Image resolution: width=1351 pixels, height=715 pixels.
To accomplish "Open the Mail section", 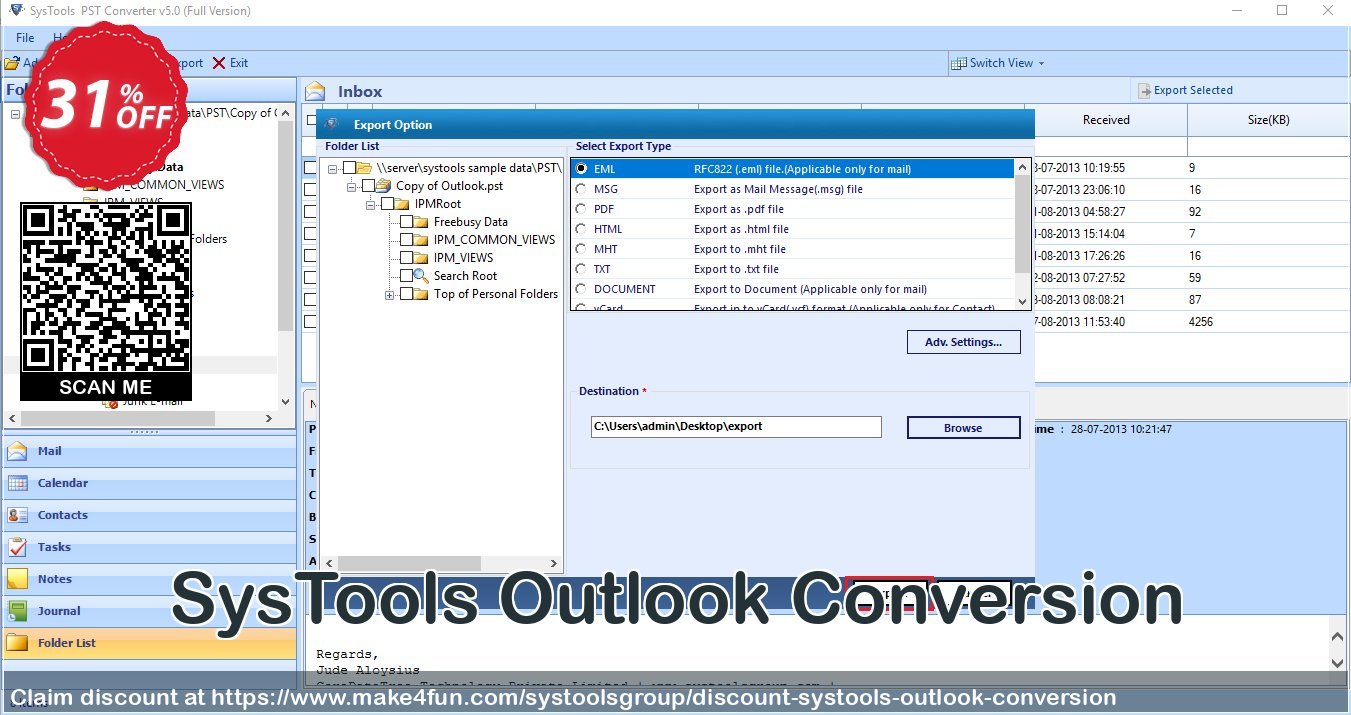I will pyautogui.click(x=149, y=451).
